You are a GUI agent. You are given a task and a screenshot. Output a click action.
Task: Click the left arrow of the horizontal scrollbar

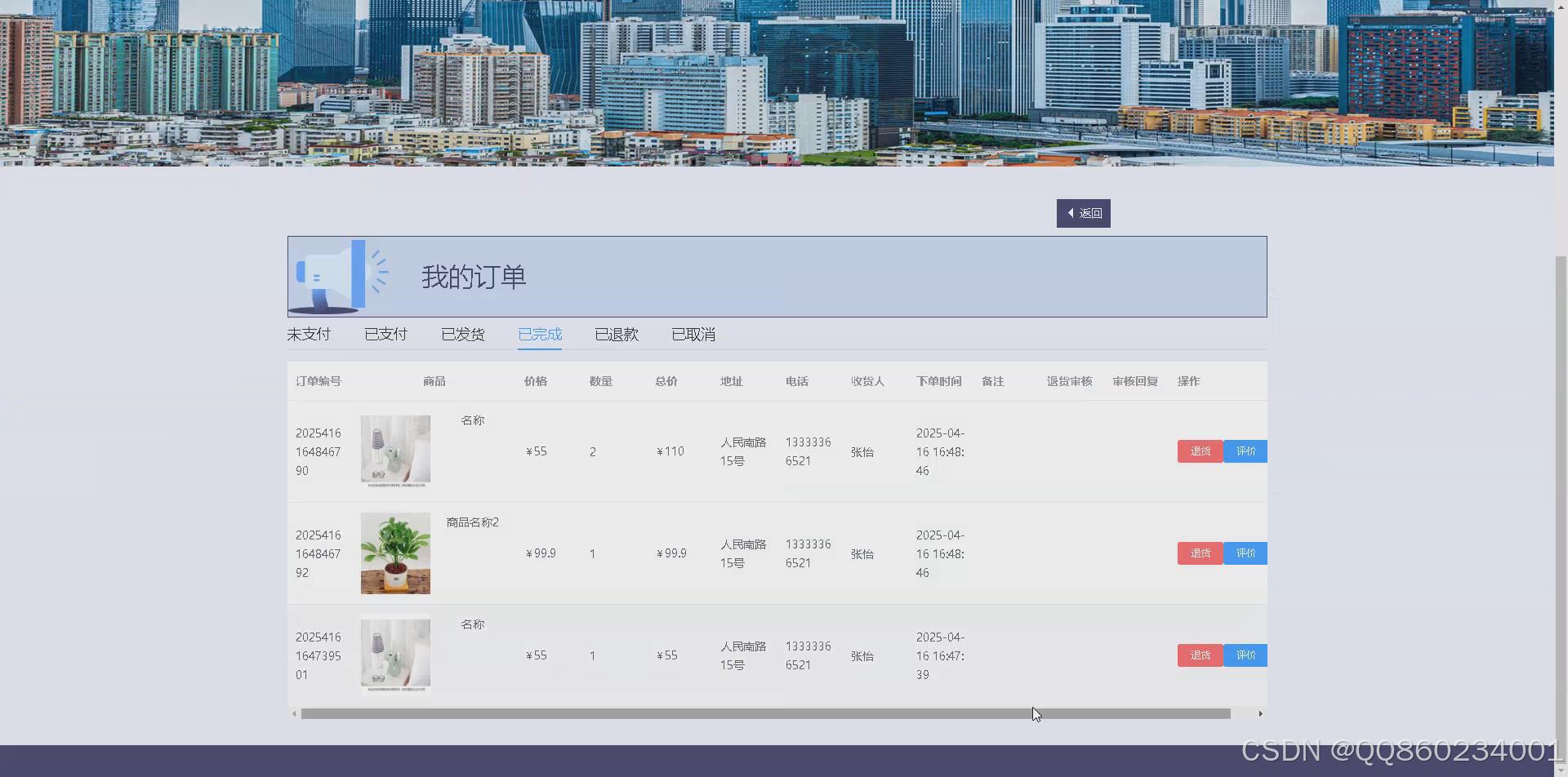[x=295, y=713]
